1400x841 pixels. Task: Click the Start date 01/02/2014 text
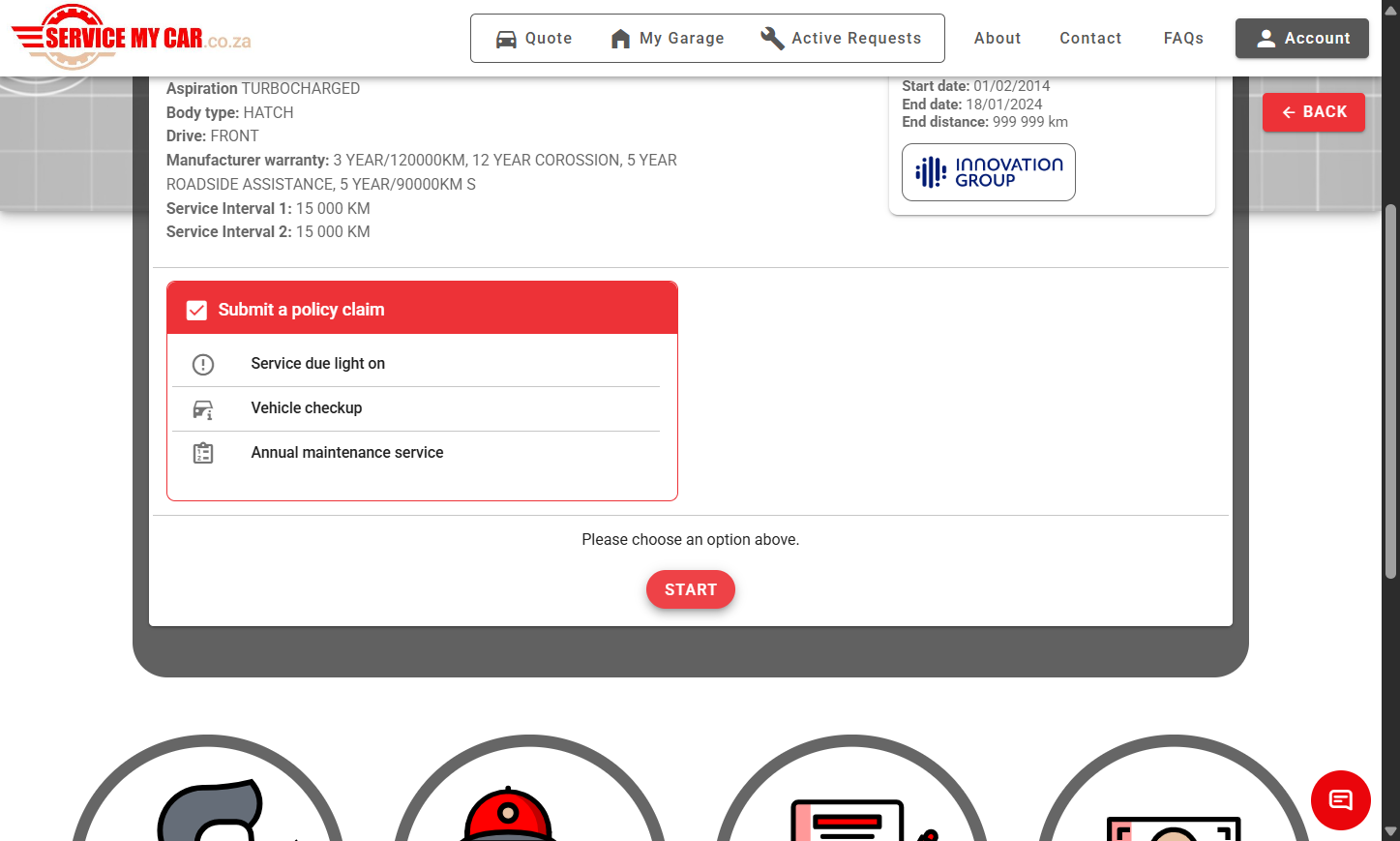click(x=975, y=86)
